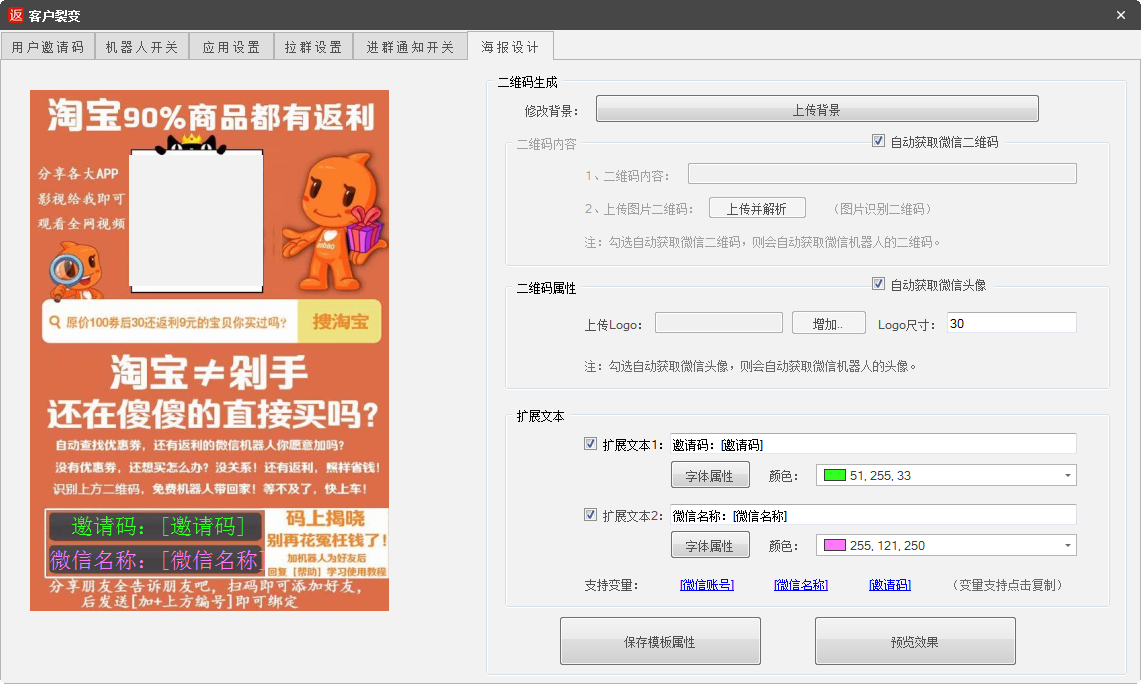Select the 海报设计 tab
Image resolution: width=1141 pixels, height=684 pixels.
[510, 47]
